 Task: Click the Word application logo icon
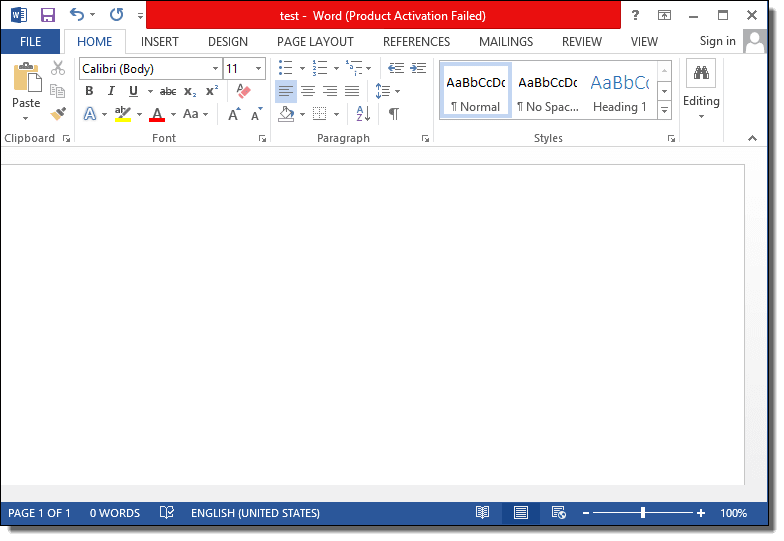tap(19, 15)
